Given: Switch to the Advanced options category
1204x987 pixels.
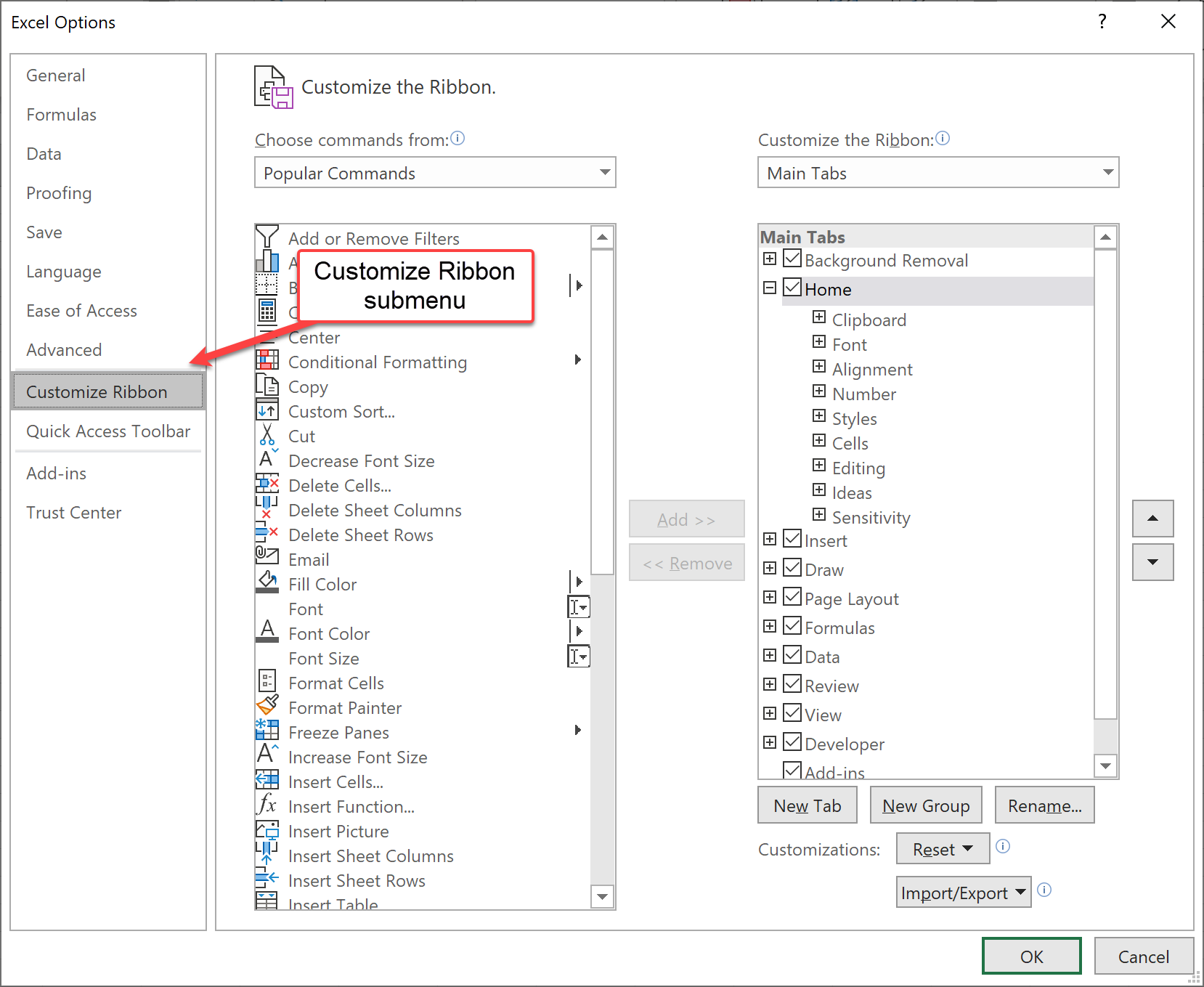Looking at the screenshot, I should (x=64, y=350).
